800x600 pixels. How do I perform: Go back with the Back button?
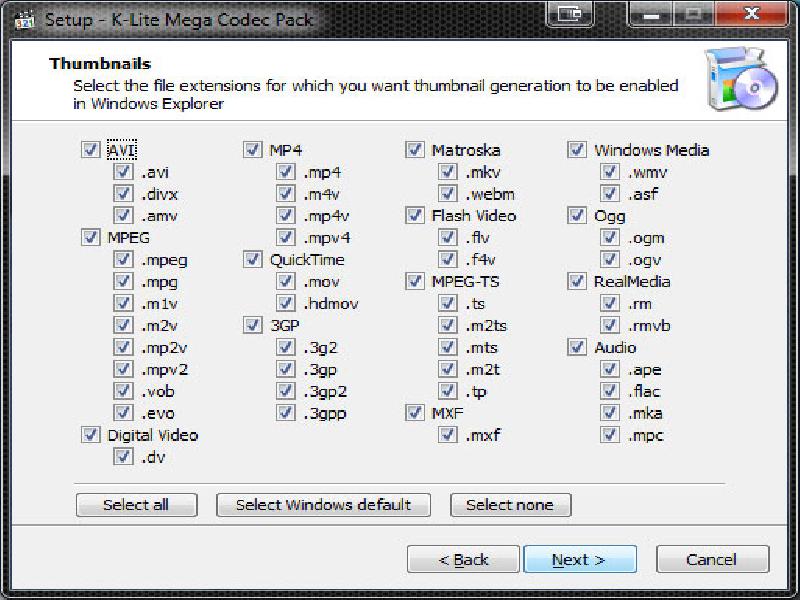coord(463,559)
